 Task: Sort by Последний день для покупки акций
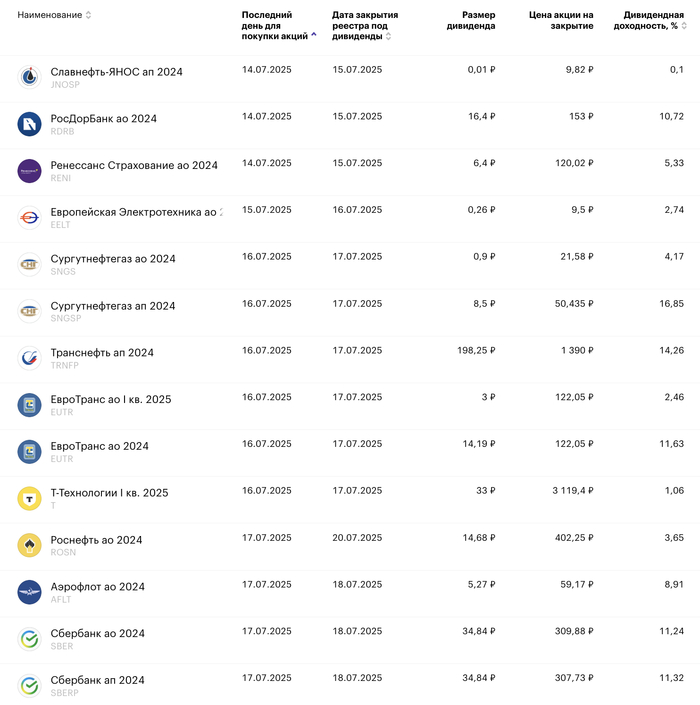coord(275,25)
